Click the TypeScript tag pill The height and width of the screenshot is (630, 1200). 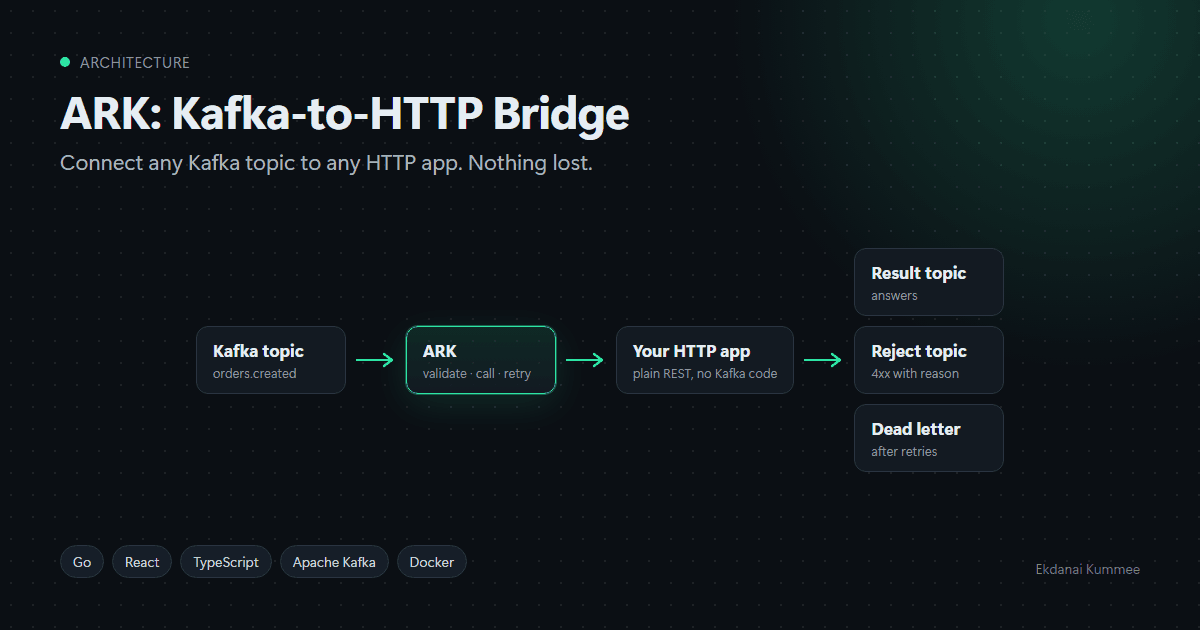coord(226,562)
